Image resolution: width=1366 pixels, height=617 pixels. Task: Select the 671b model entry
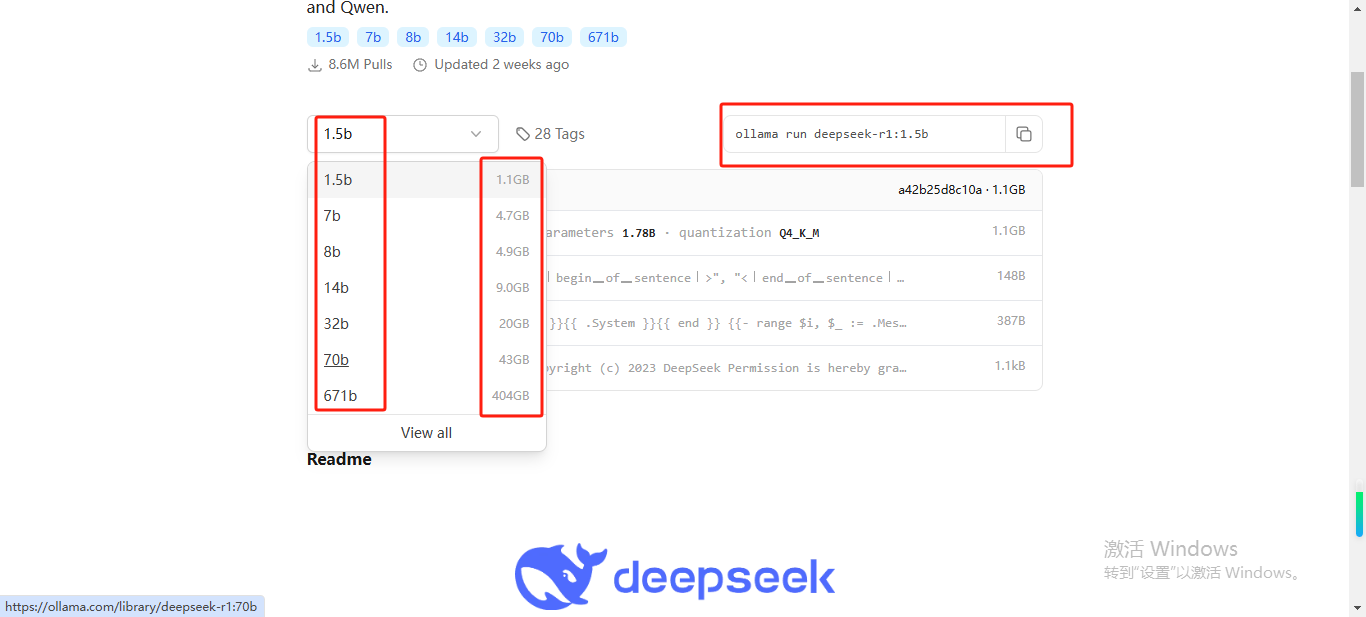(427, 396)
